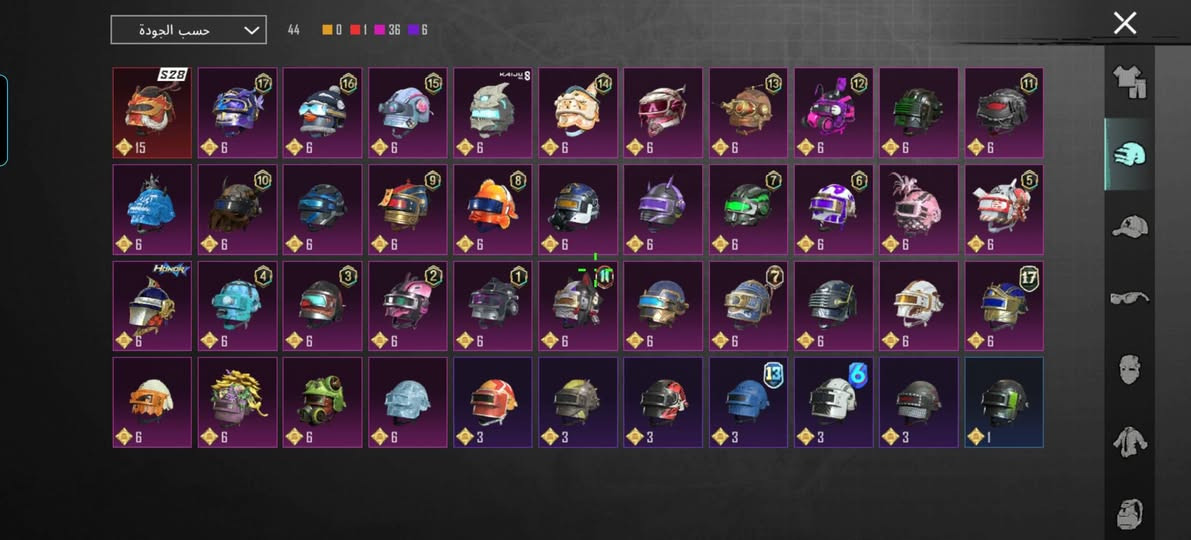Open the face mask category icon
This screenshot has height=540, width=1191.
(x=1130, y=369)
